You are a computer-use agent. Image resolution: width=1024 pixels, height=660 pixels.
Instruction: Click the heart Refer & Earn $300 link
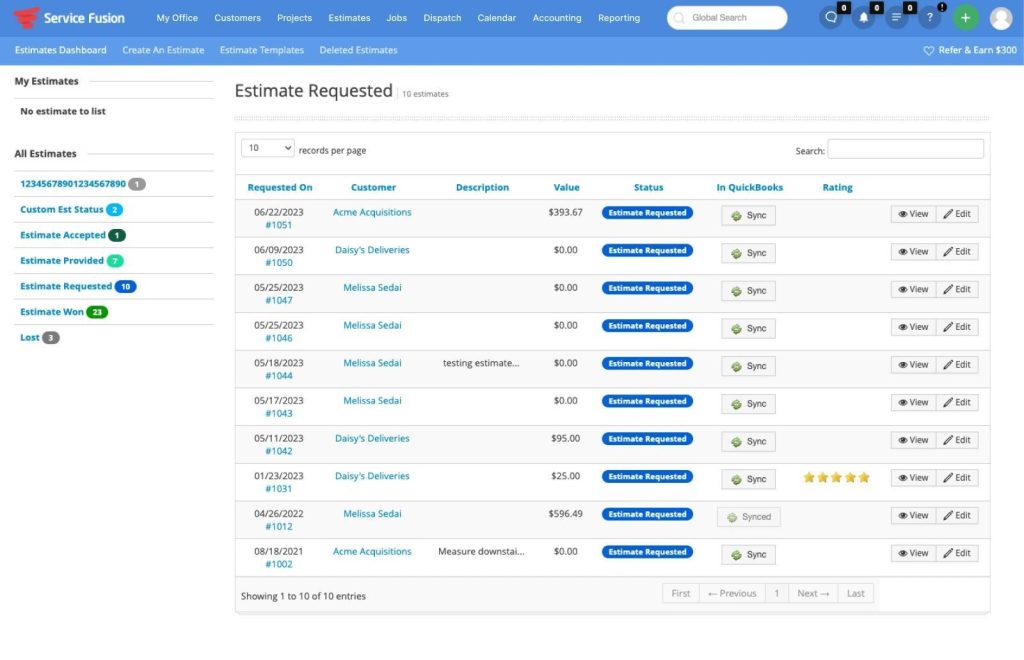(969, 50)
